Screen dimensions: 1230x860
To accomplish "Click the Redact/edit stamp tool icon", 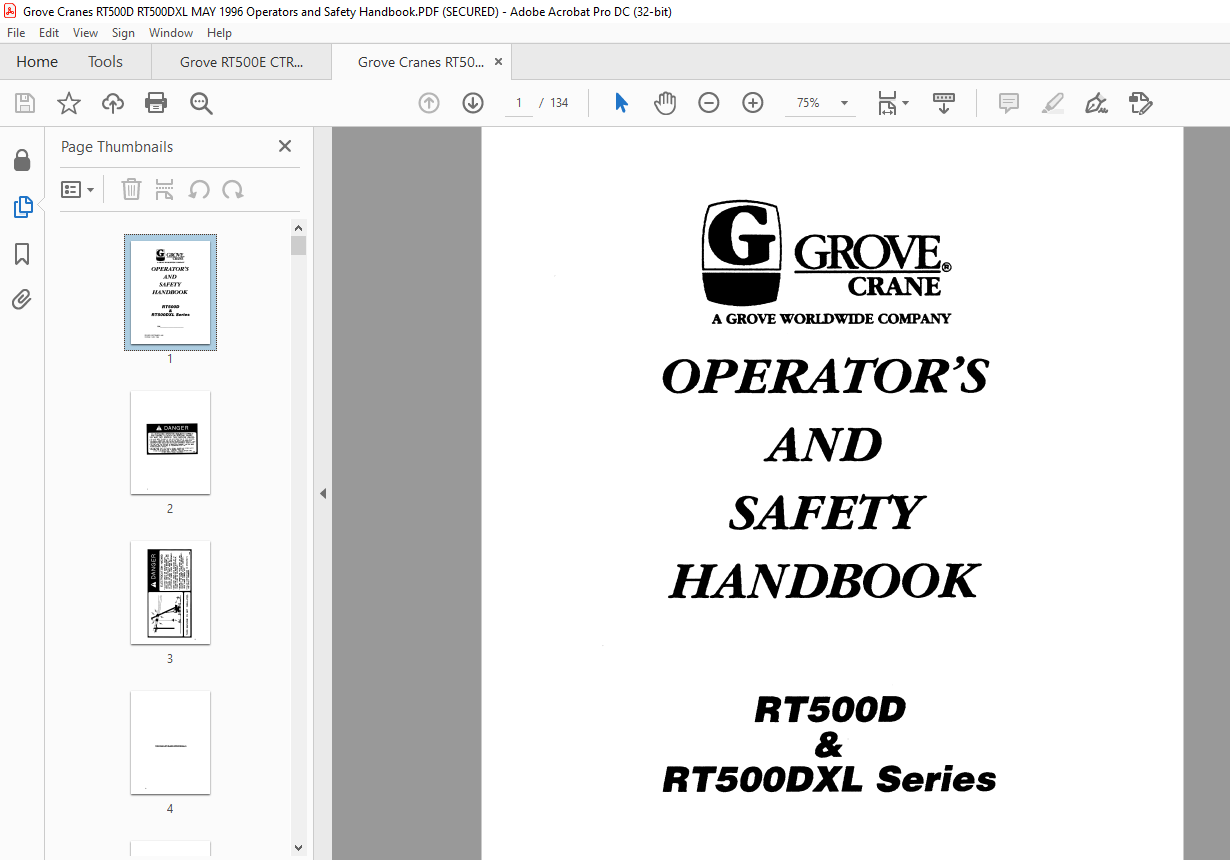I will [1141, 103].
